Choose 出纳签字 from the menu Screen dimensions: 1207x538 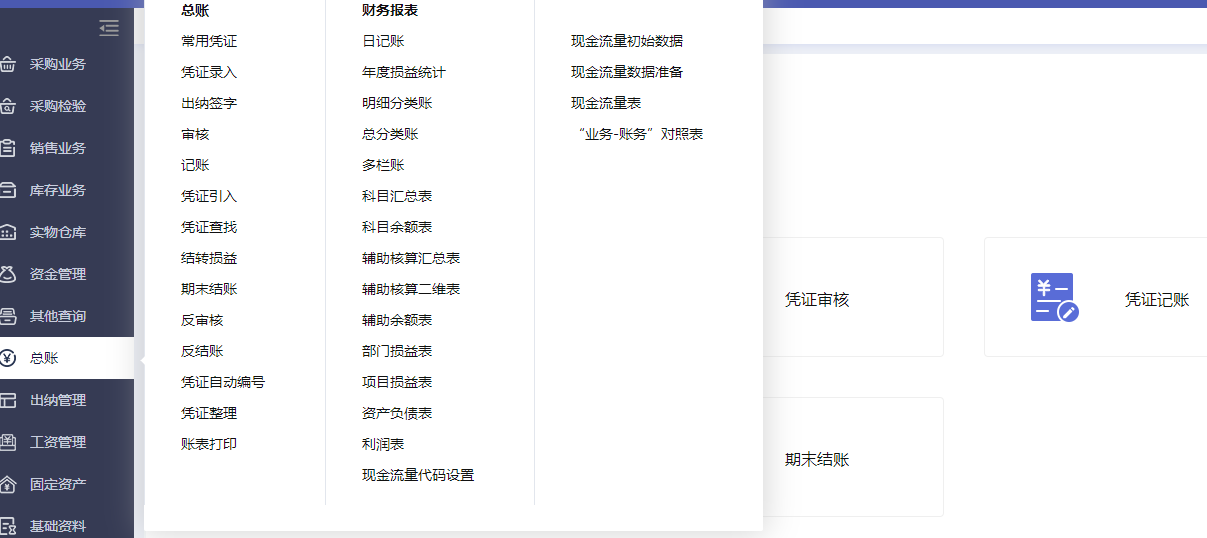tap(209, 103)
